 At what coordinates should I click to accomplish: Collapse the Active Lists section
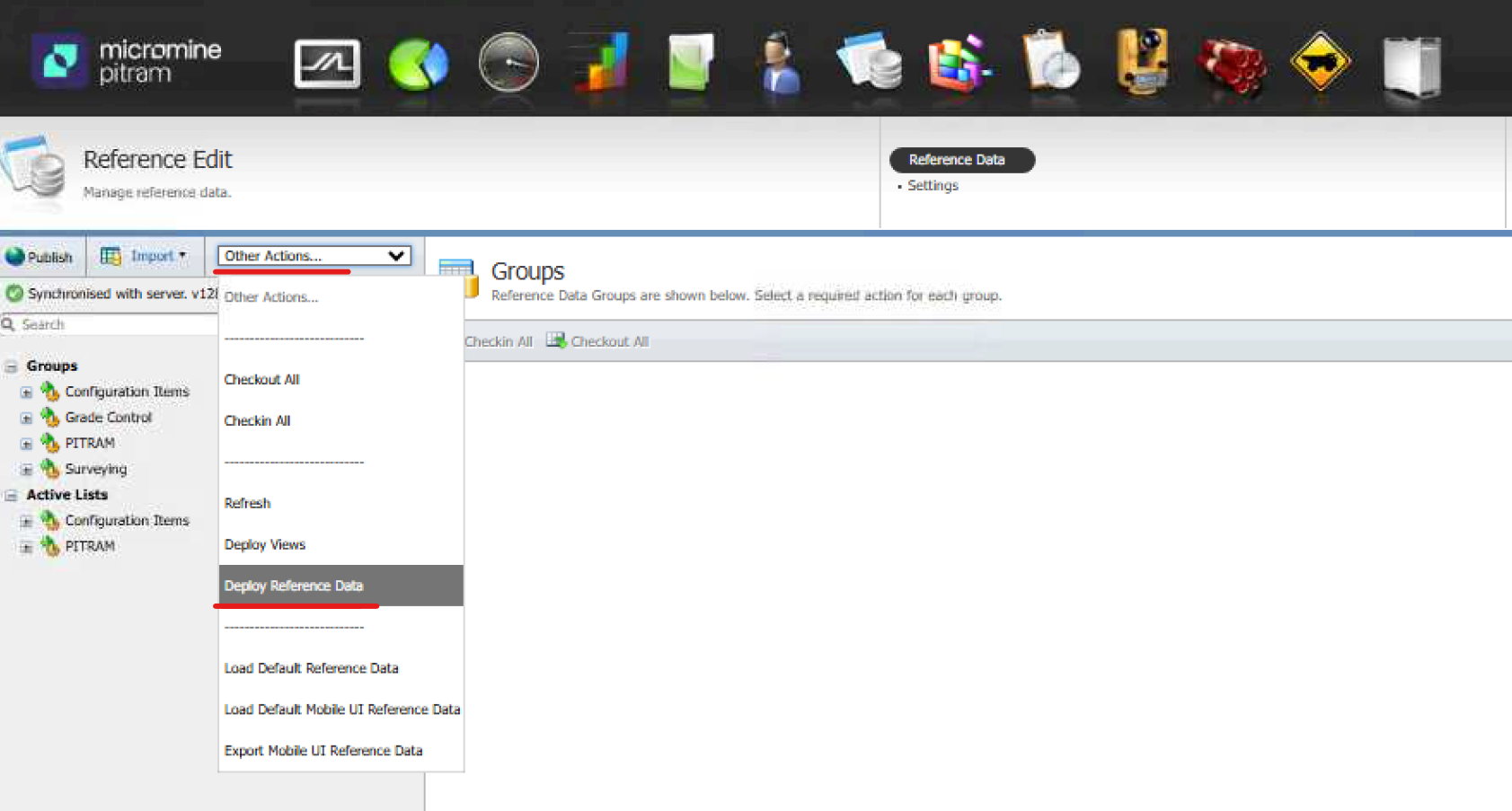[11, 495]
